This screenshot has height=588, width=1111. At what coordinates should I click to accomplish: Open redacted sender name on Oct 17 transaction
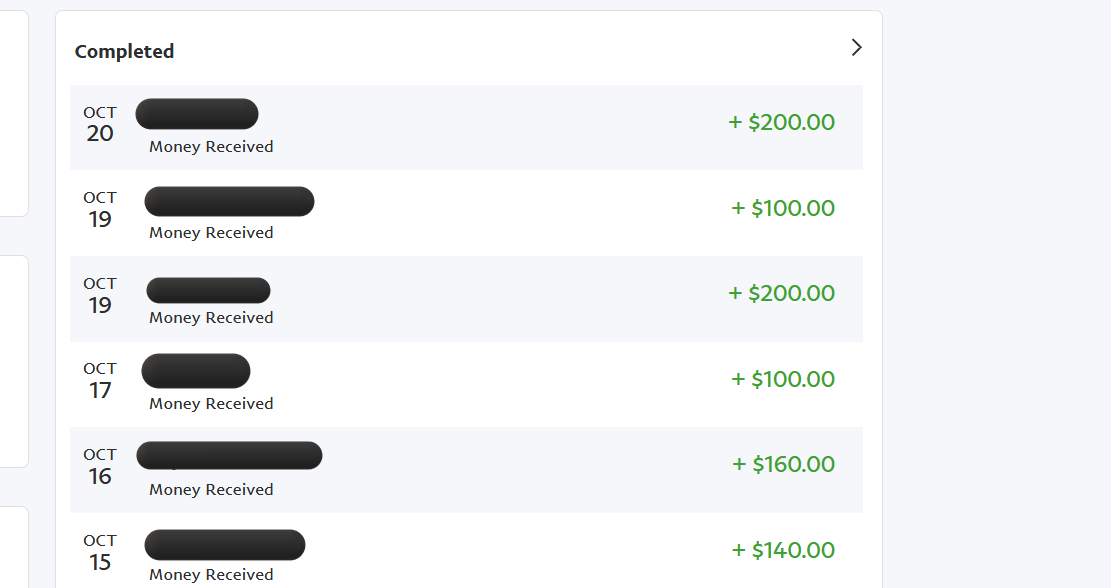pos(196,371)
